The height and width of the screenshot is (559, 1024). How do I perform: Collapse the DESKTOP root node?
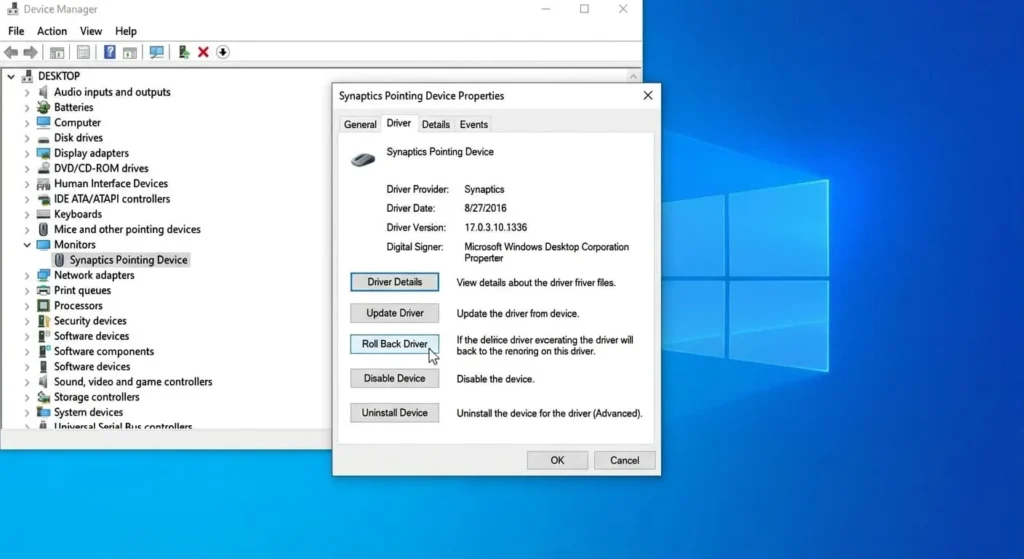click(11, 76)
